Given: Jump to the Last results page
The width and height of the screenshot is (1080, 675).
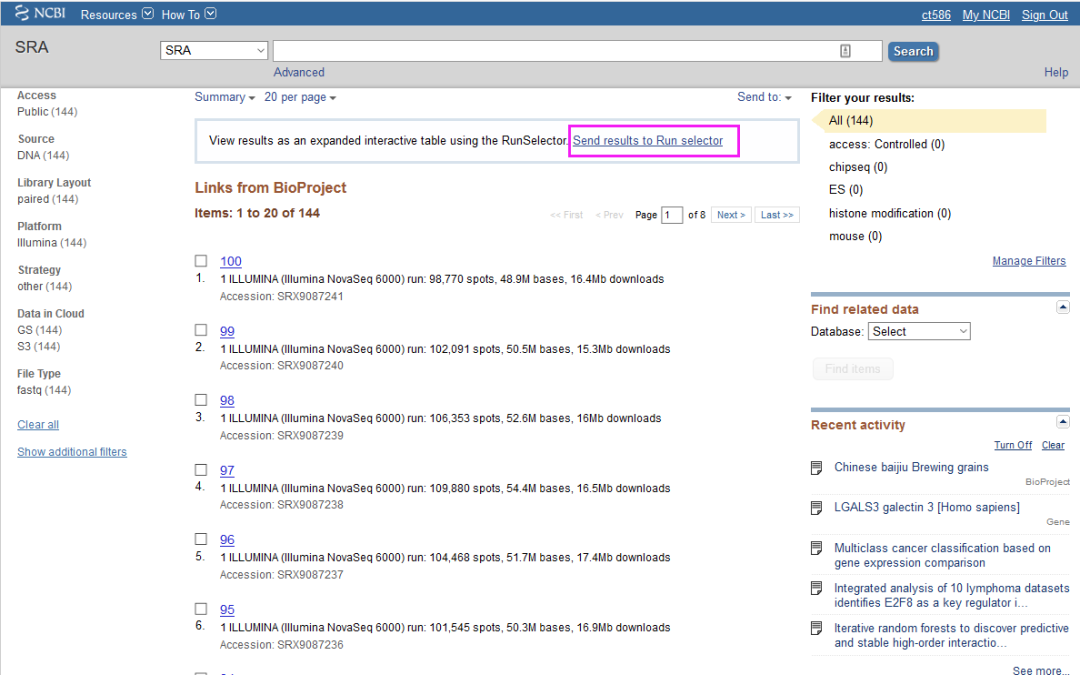Looking at the screenshot, I should pyautogui.click(x=777, y=215).
